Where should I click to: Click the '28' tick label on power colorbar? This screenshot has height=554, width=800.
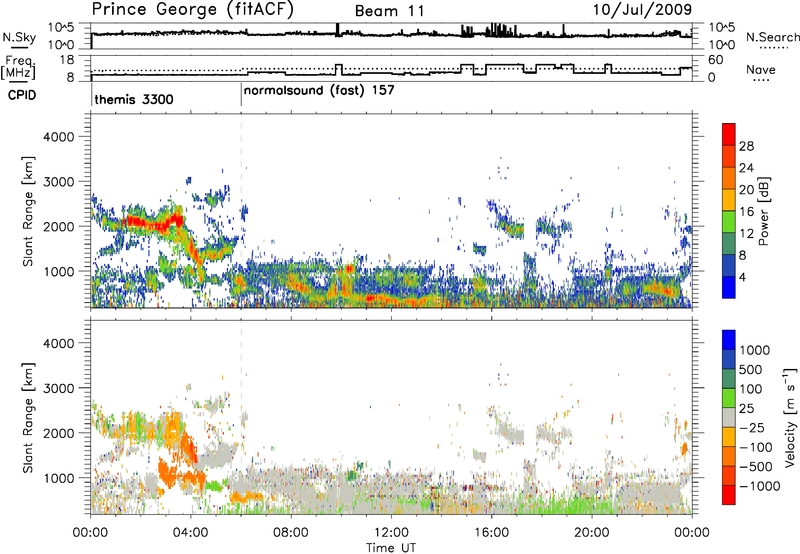pos(746,146)
